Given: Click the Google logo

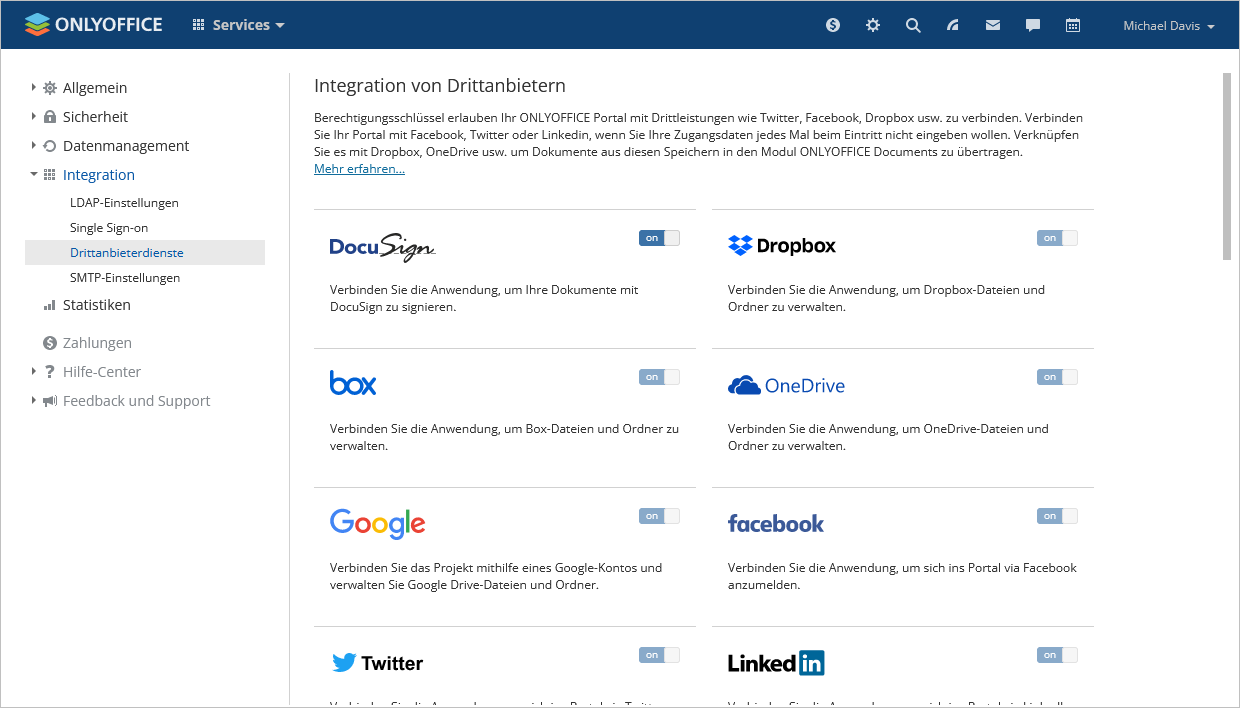Looking at the screenshot, I should [x=378, y=524].
